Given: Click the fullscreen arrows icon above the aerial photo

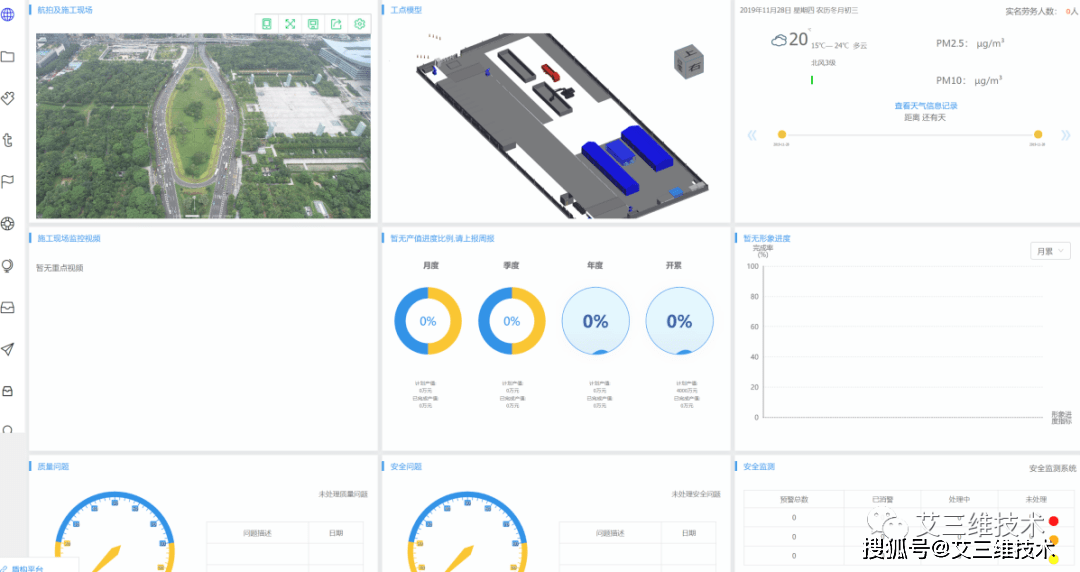Looking at the screenshot, I should tap(290, 23).
